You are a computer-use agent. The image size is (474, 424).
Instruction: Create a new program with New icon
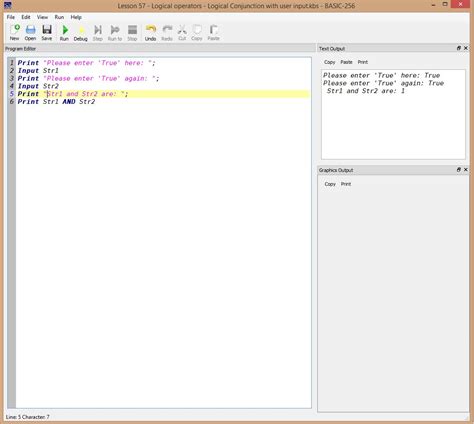[x=14, y=32]
